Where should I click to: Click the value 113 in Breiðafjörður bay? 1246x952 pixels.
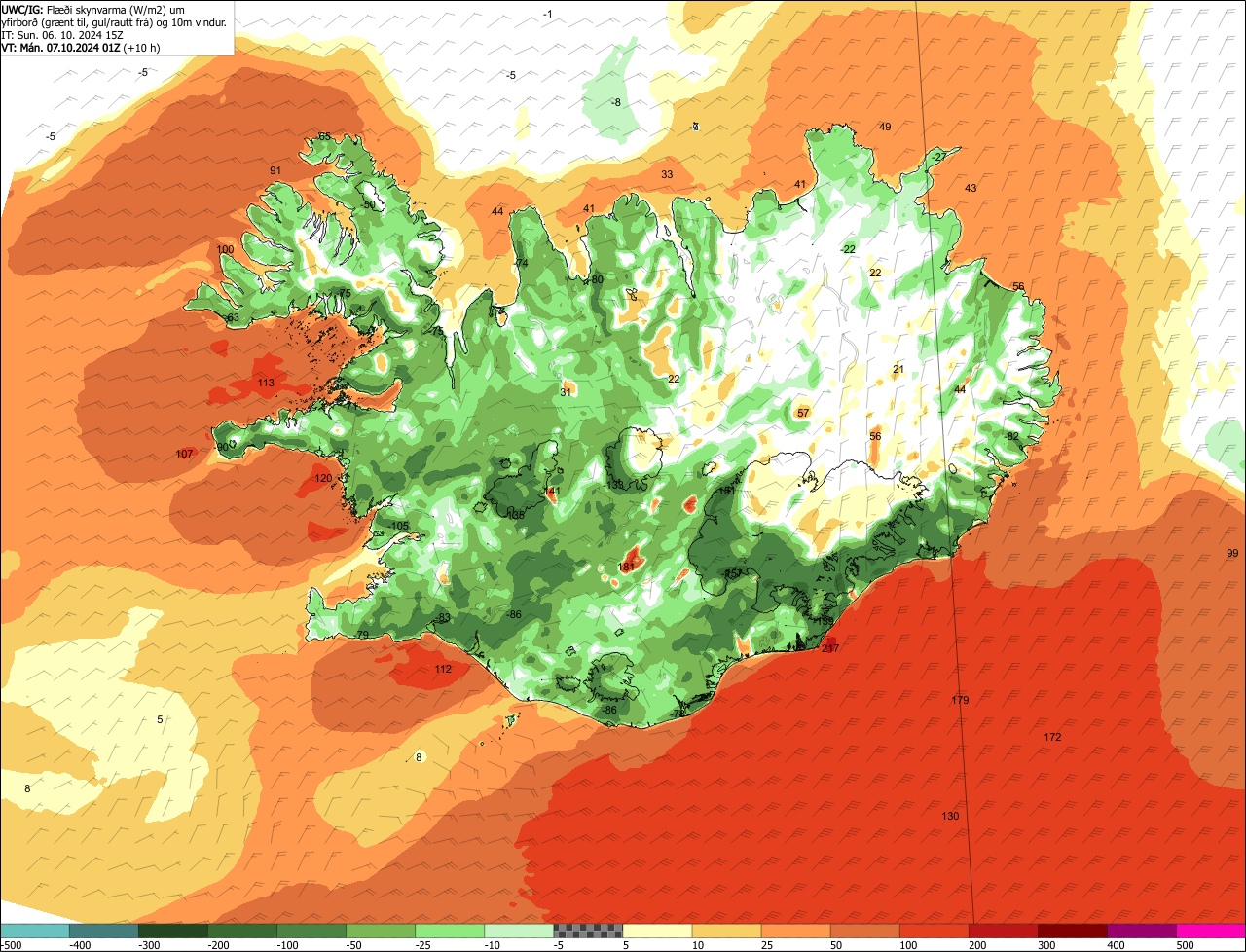pos(266,383)
